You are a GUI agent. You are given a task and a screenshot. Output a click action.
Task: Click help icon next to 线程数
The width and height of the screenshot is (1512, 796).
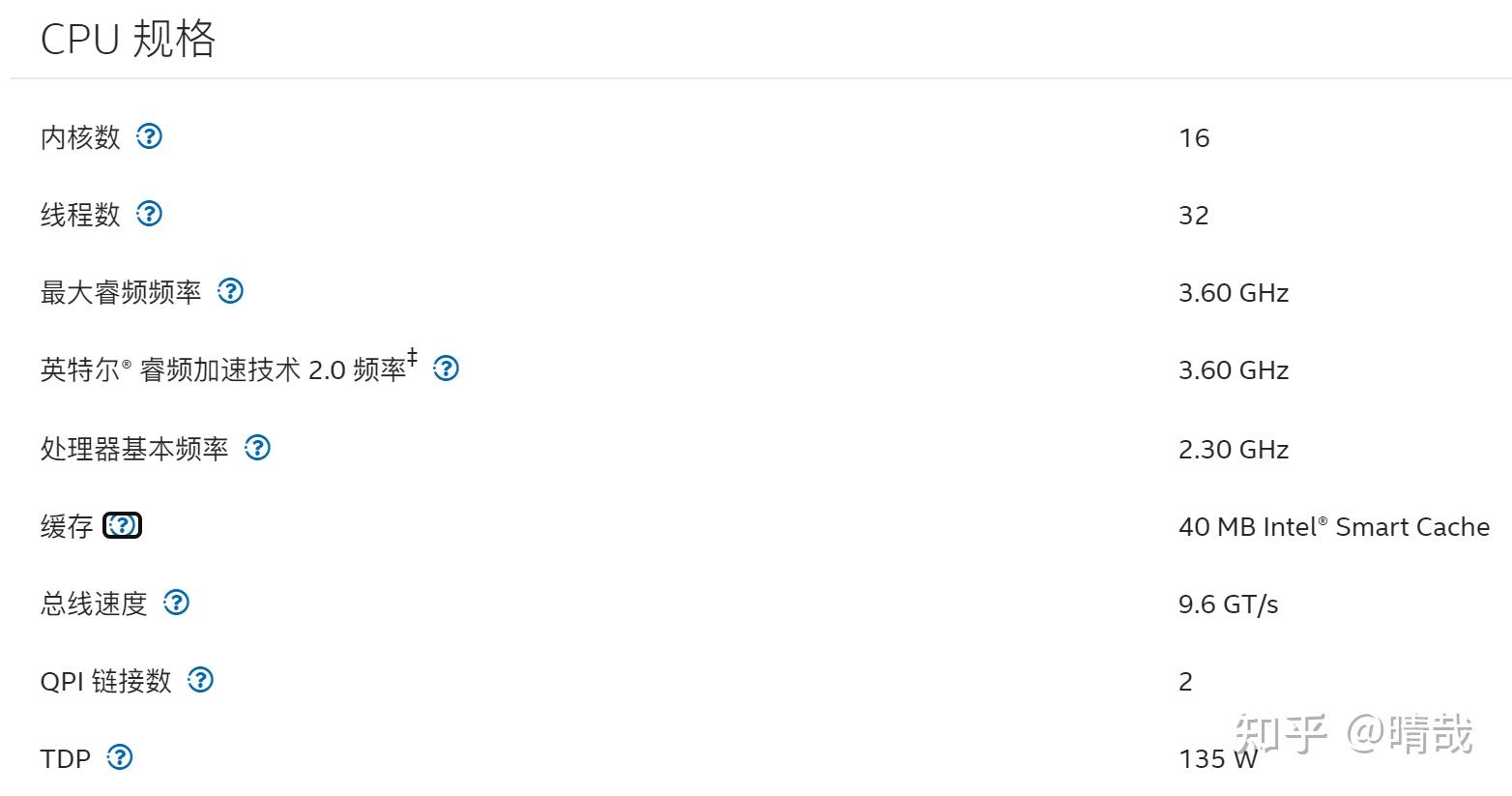click(x=149, y=214)
